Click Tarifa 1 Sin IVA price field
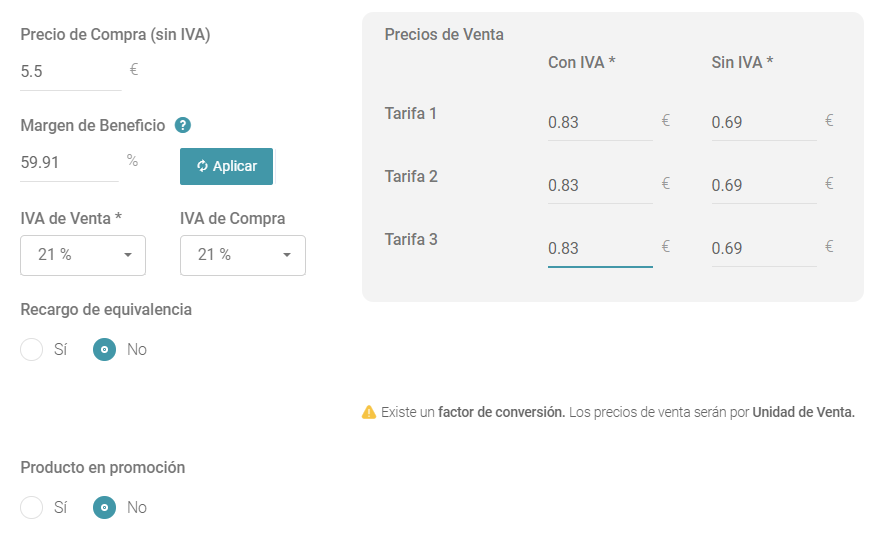 coord(764,122)
